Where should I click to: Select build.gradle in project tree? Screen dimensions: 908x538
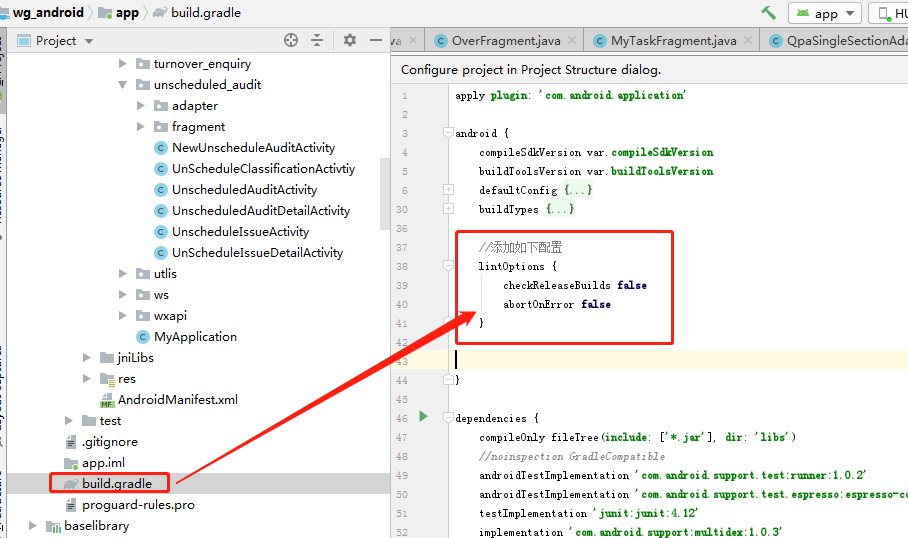tap(116, 484)
